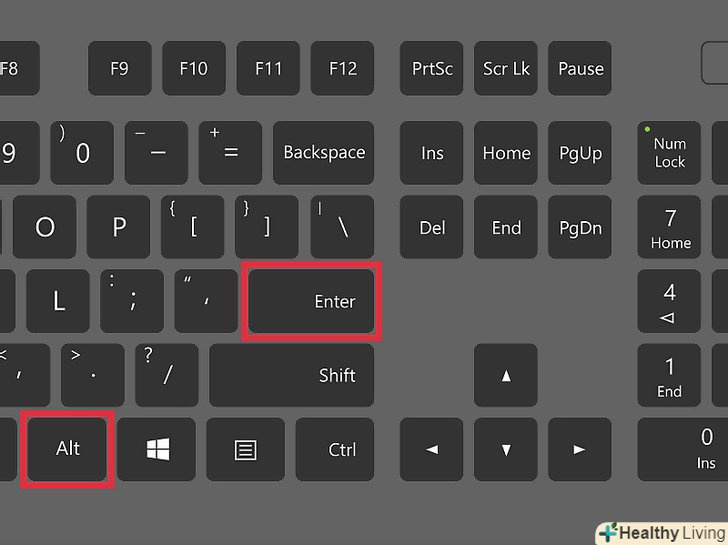Toggle the Scr Lk key

pos(506,68)
